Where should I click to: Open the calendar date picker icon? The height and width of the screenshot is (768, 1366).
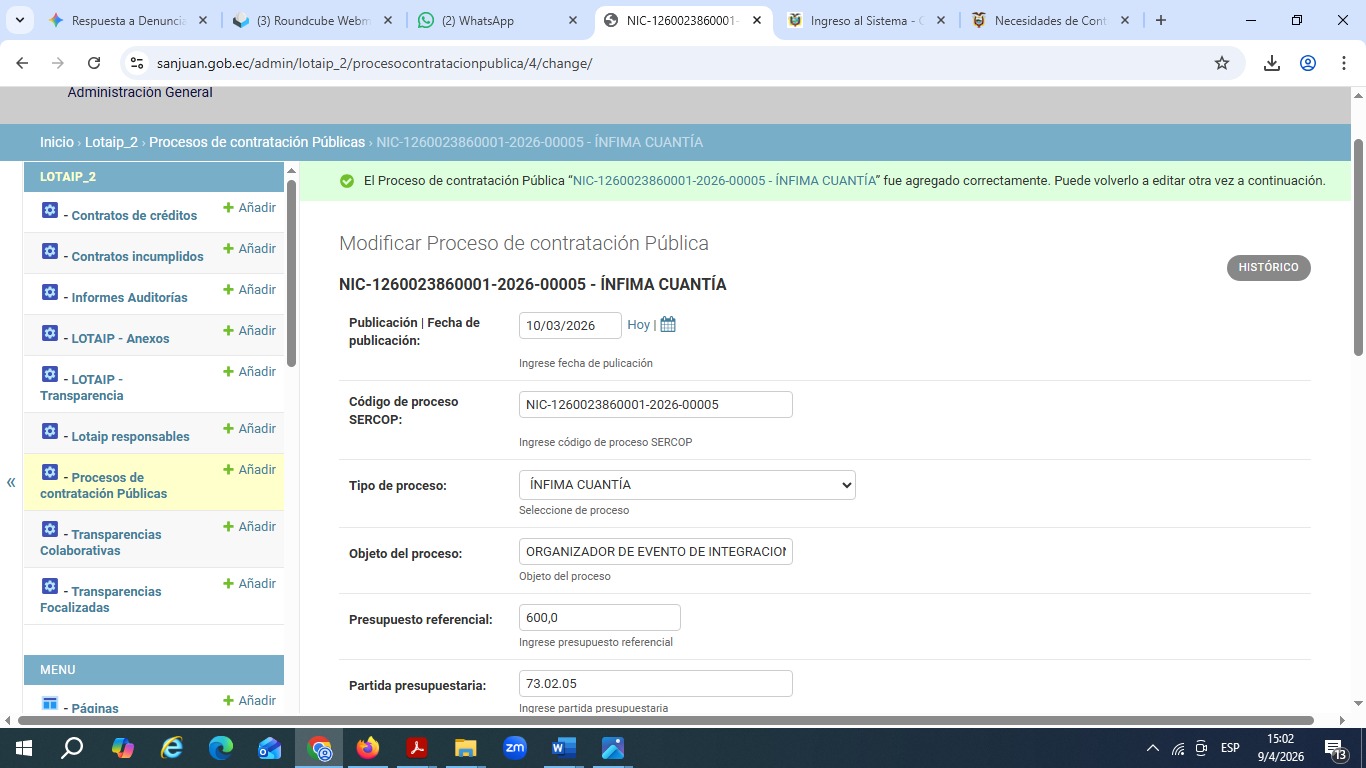tap(668, 325)
